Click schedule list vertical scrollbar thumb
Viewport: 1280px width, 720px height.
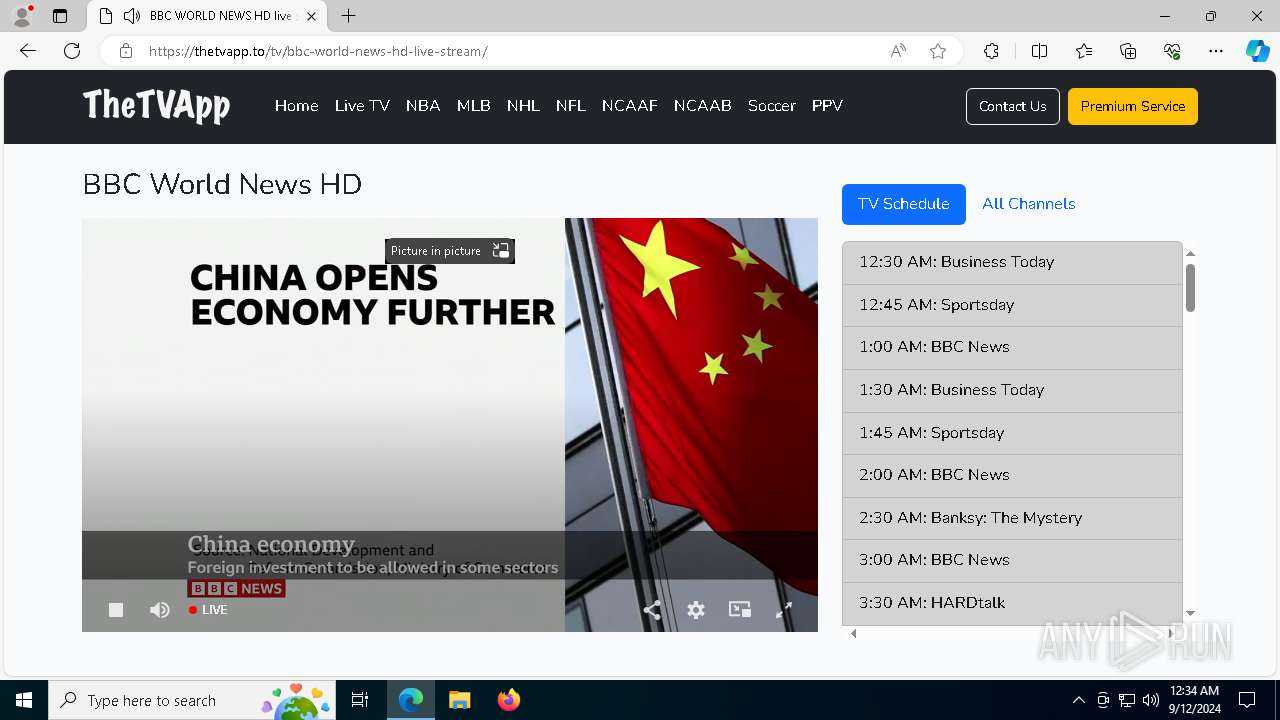1190,288
